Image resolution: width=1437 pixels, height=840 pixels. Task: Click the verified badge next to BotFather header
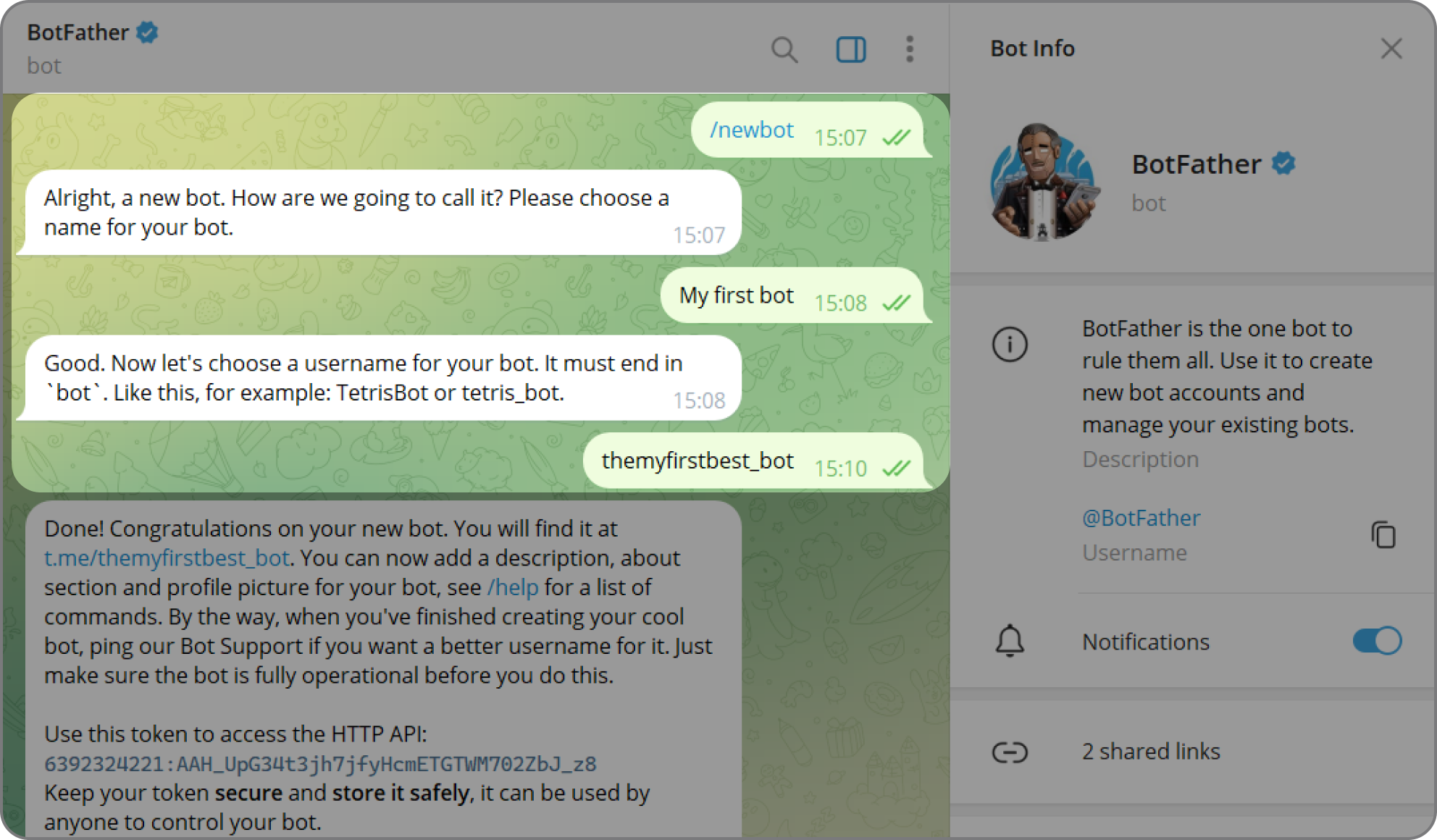pos(148,33)
